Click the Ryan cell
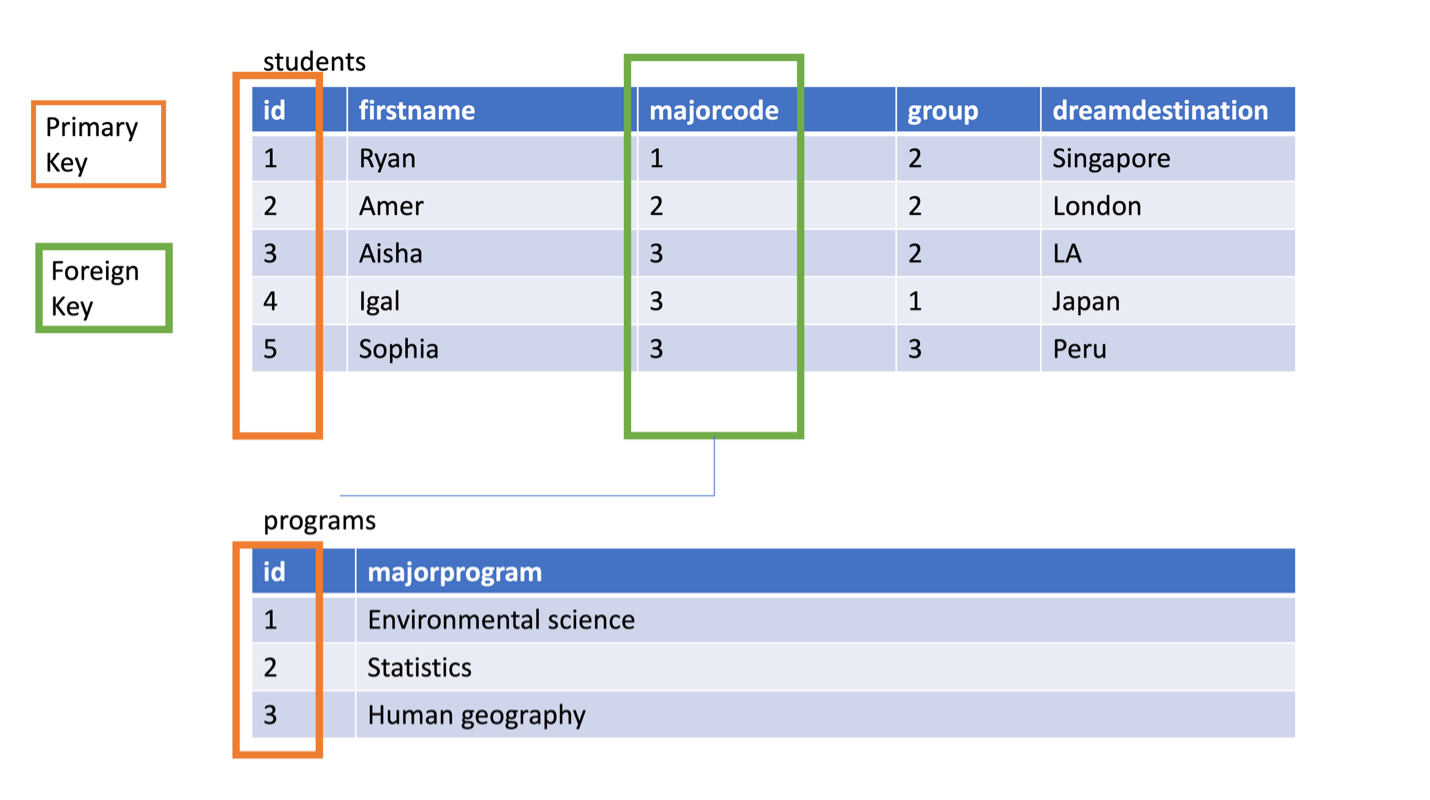 pos(492,158)
